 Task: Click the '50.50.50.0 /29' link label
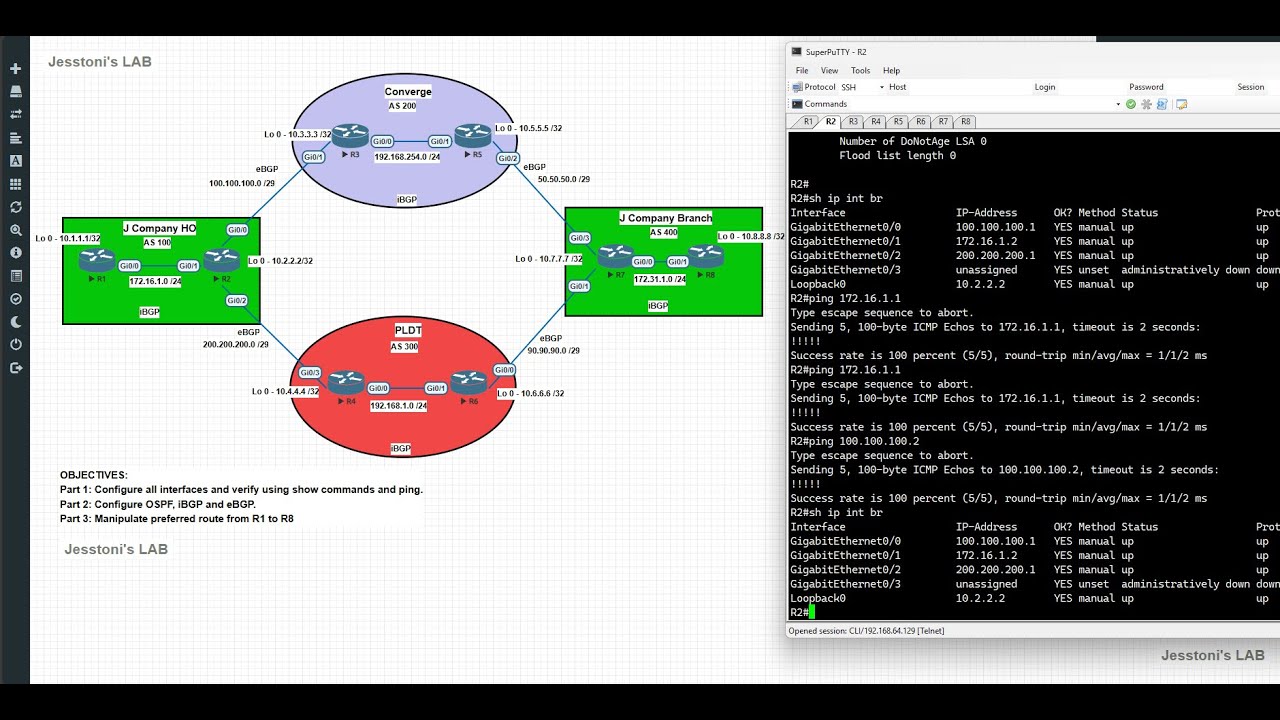pyautogui.click(x=564, y=179)
